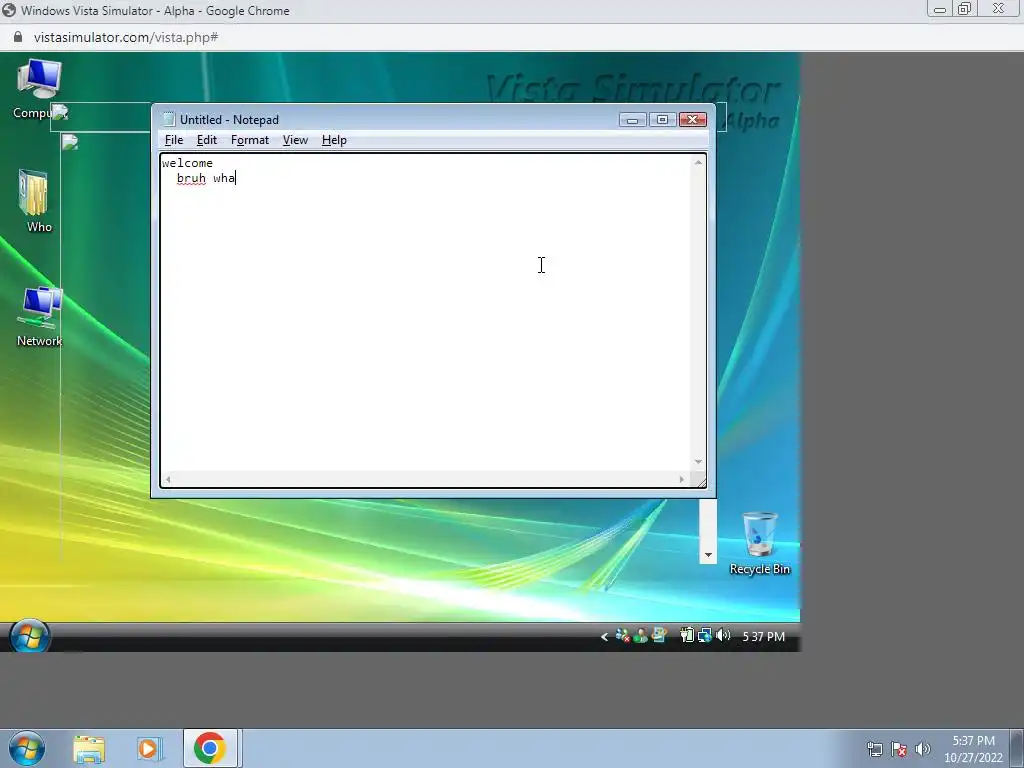1024x768 pixels.
Task: Open the Notepad Help menu
Action: coord(334,140)
